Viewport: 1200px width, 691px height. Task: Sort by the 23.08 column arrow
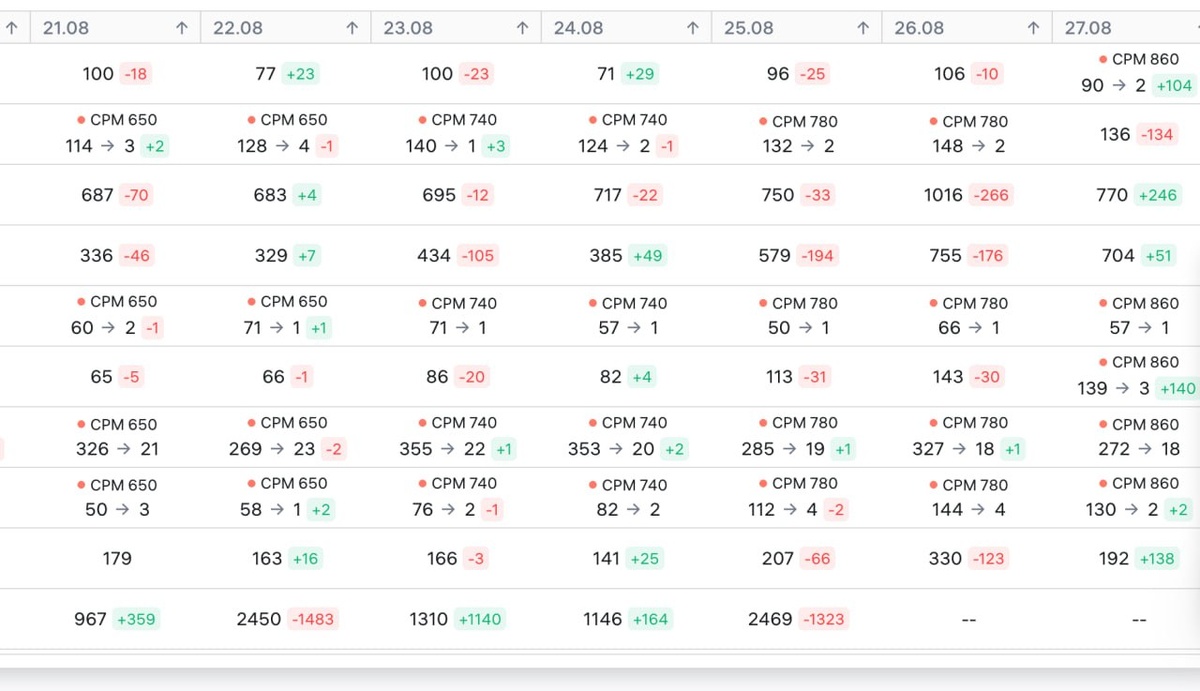coord(522,29)
